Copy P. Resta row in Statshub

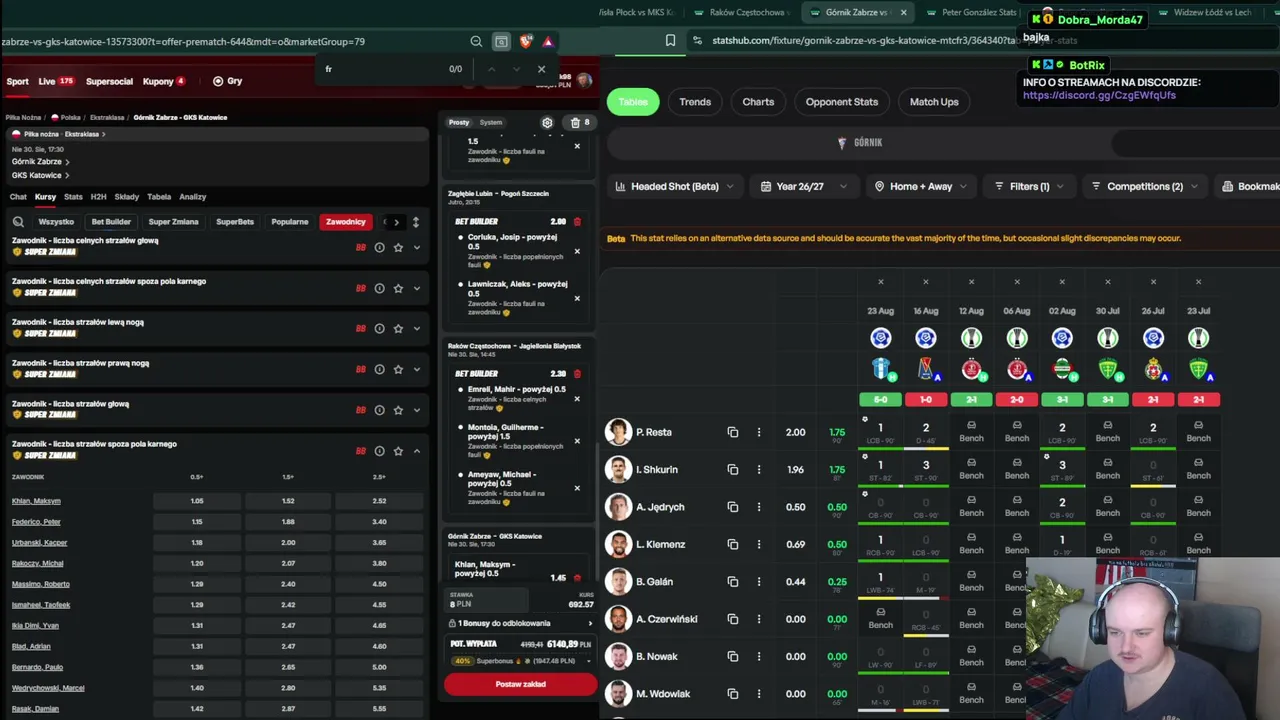point(733,432)
